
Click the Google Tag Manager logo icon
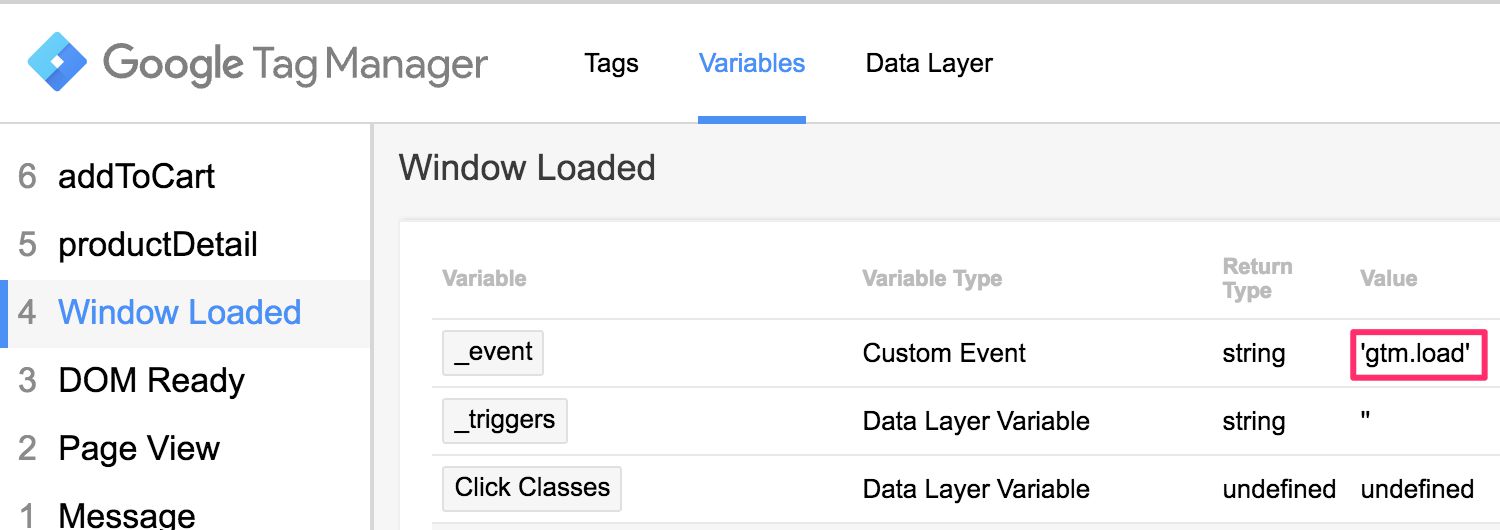coord(60,62)
